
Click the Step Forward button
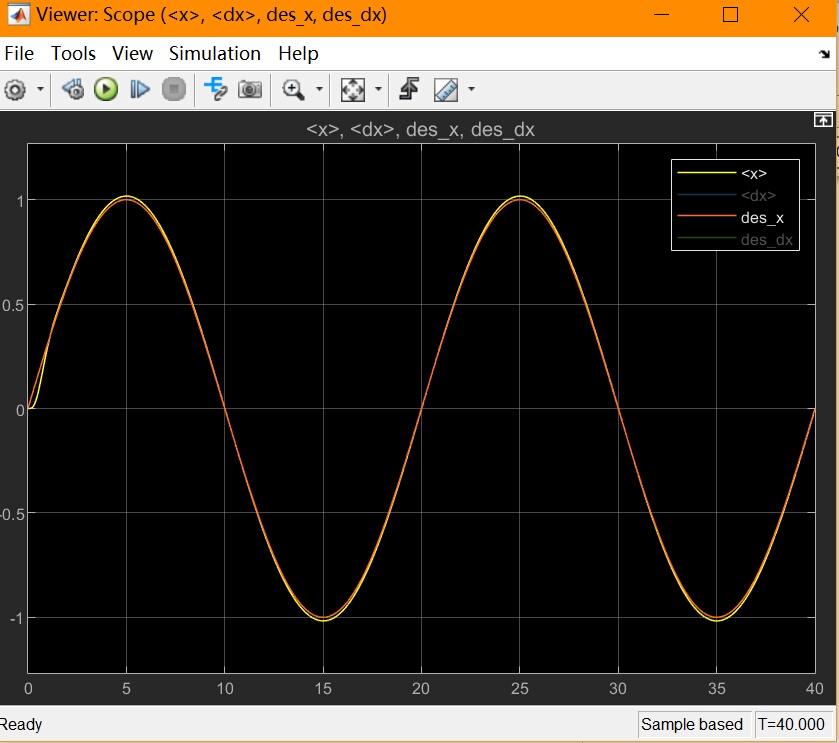coord(140,89)
